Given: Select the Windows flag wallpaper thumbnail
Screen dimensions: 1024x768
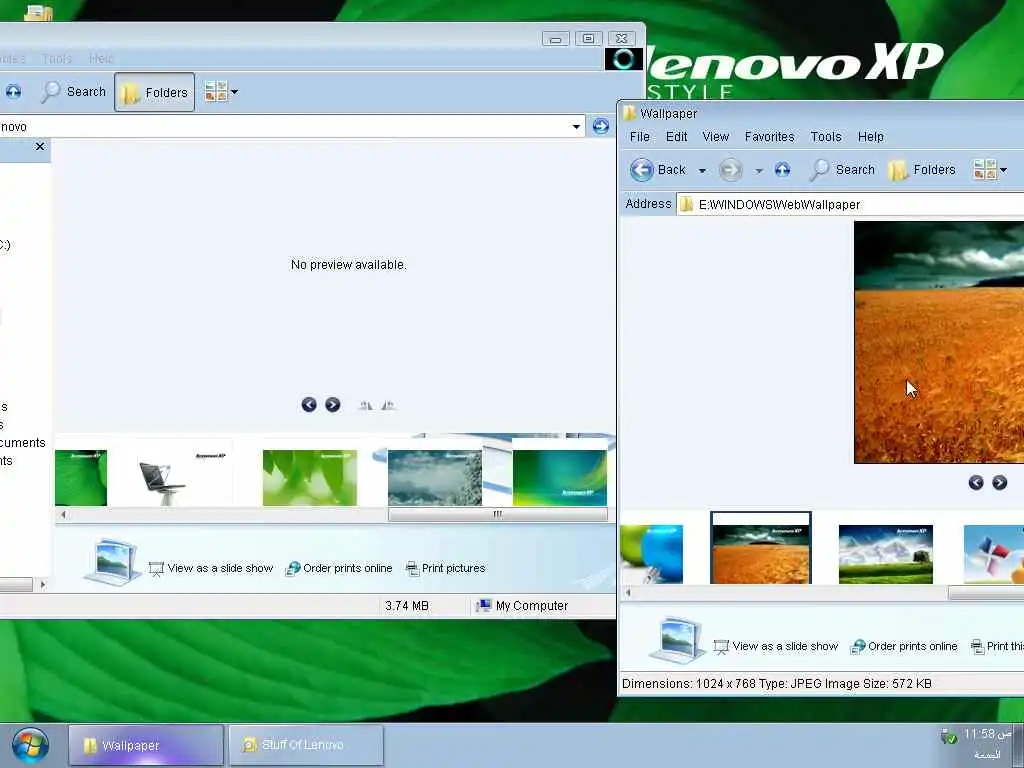Looking at the screenshot, I should click(x=994, y=554).
